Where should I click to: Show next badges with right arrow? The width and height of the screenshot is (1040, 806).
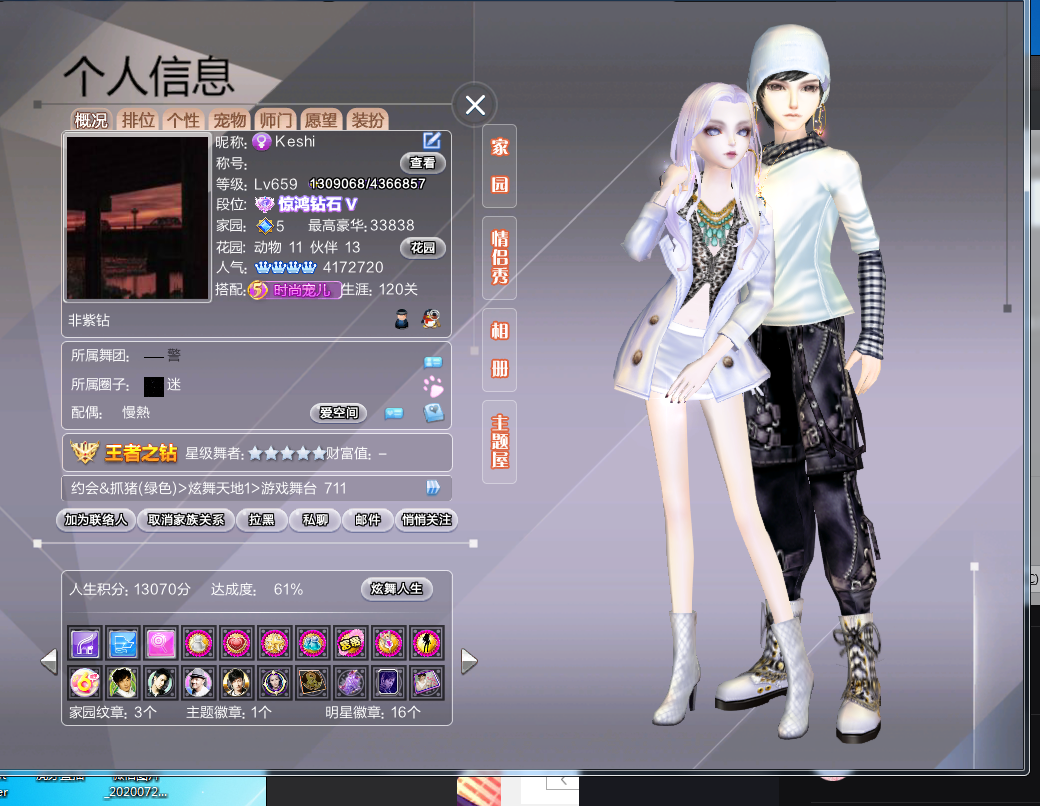click(x=469, y=661)
